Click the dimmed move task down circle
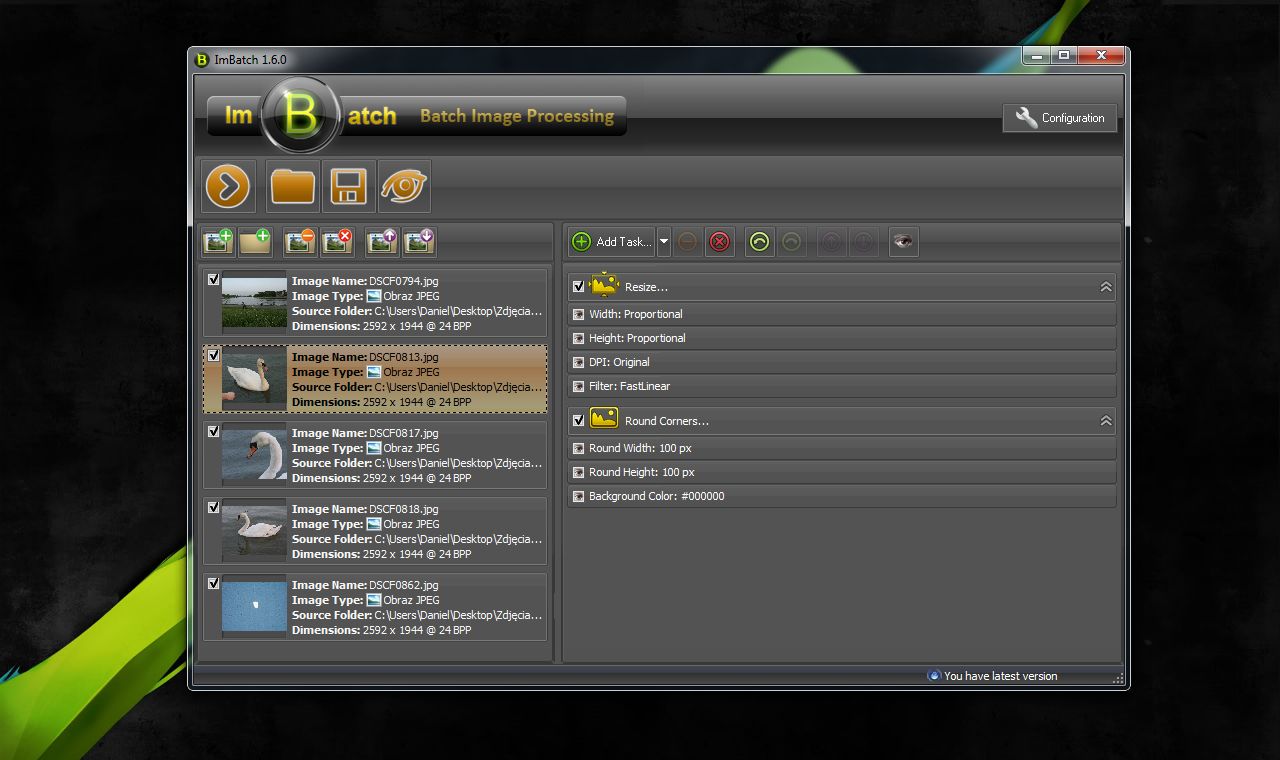Image resolution: width=1280 pixels, height=760 pixels. (x=864, y=241)
